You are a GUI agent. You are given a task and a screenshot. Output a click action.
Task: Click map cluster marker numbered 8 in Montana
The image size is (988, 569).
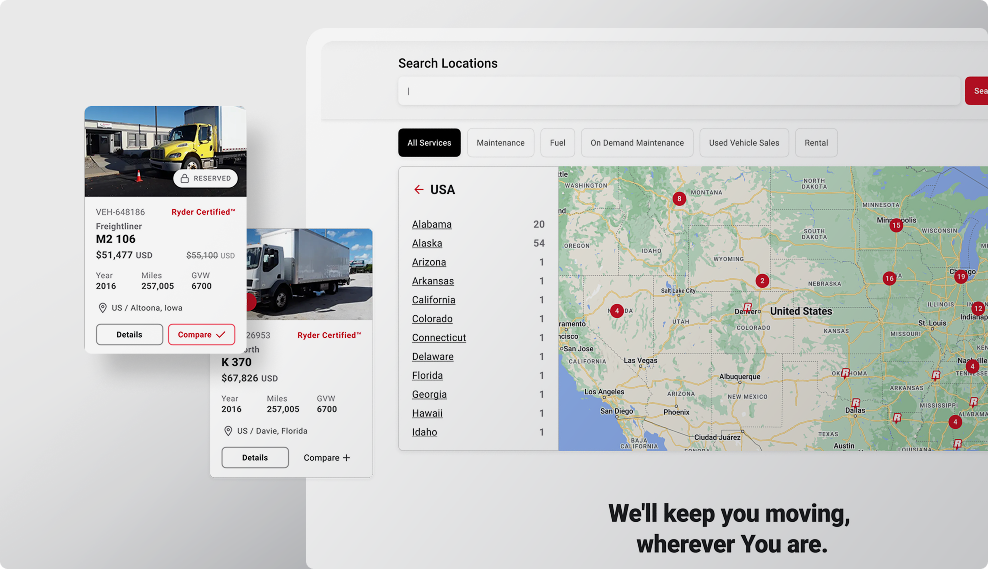(679, 199)
